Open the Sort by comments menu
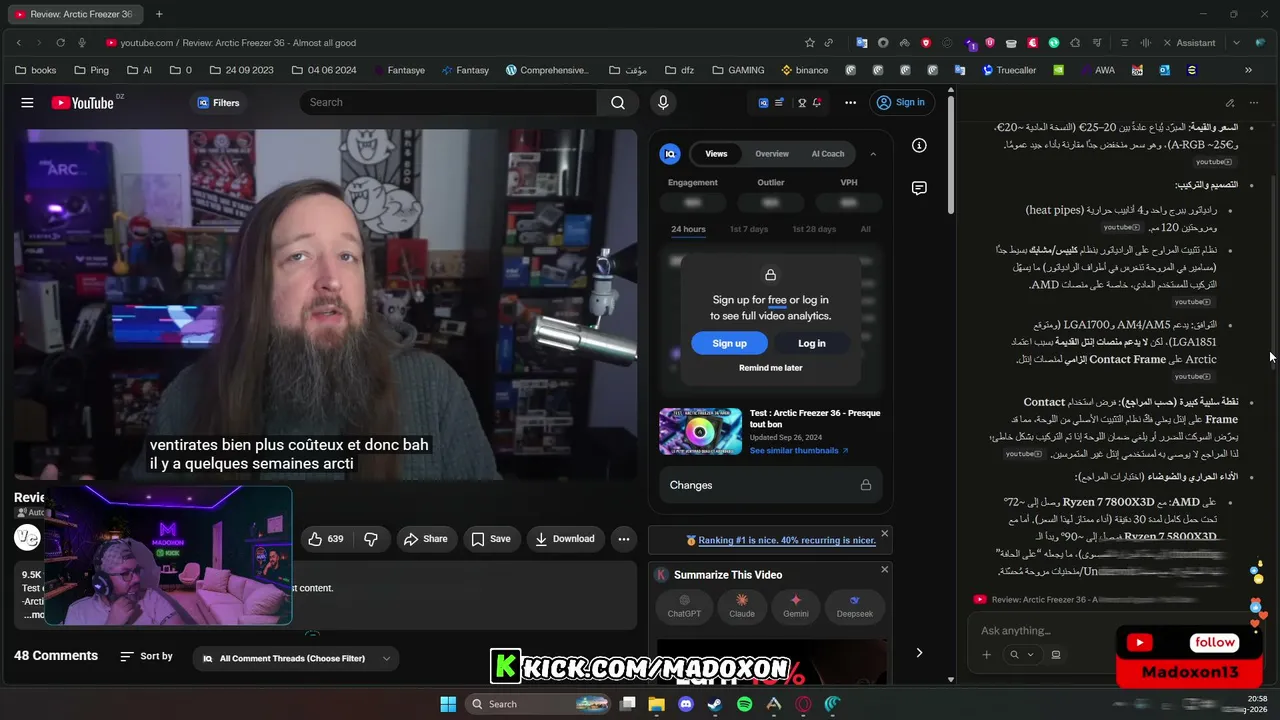Viewport: 1280px width, 720px height. pyautogui.click(x=146, y=656)
